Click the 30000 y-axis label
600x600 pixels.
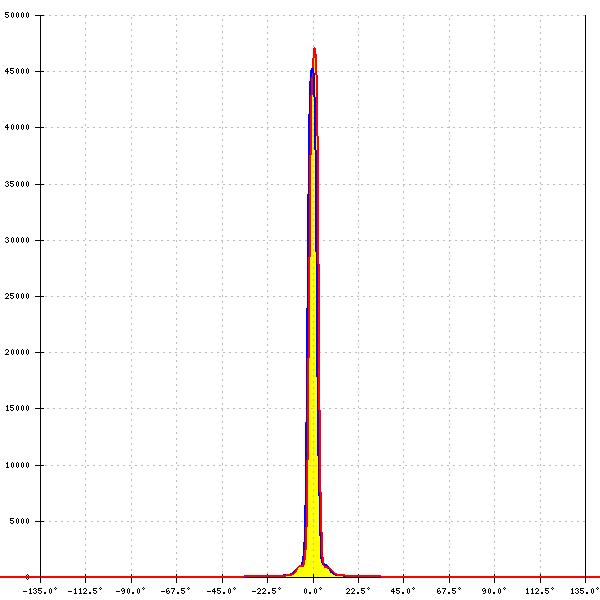coord(17,240)
